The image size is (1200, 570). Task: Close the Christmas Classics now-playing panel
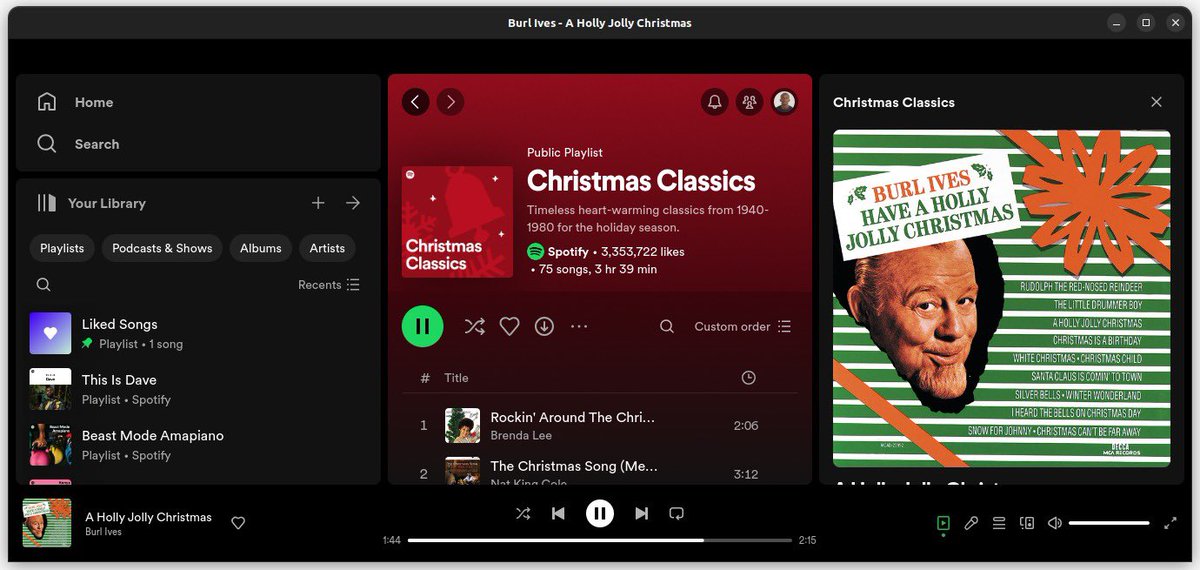click(x=1157, y=102)
